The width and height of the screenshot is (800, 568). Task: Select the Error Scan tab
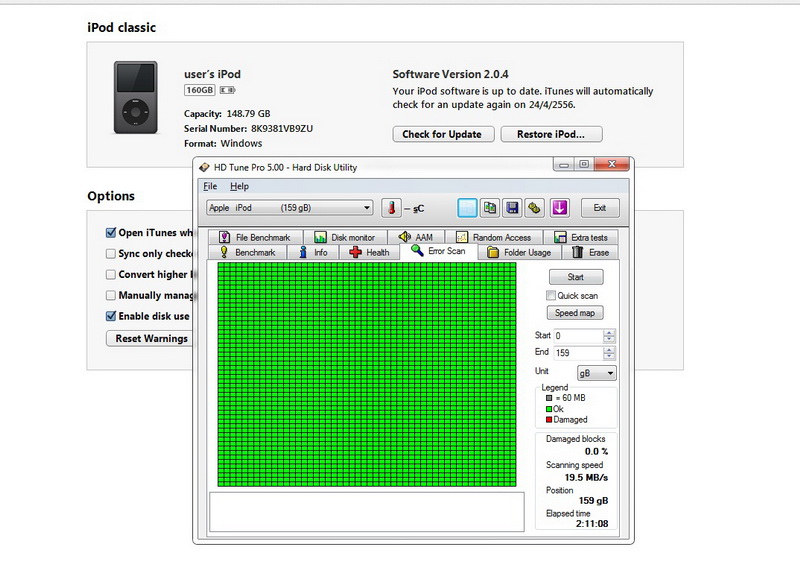[x=439, y=251]
